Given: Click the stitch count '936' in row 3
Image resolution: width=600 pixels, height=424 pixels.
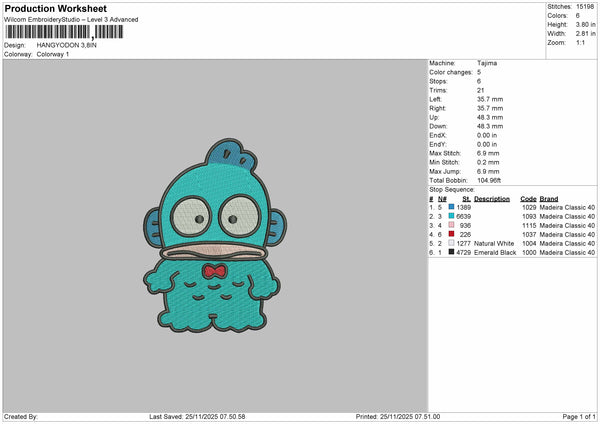Looking at the screenshot, I should tap(465, 225).
